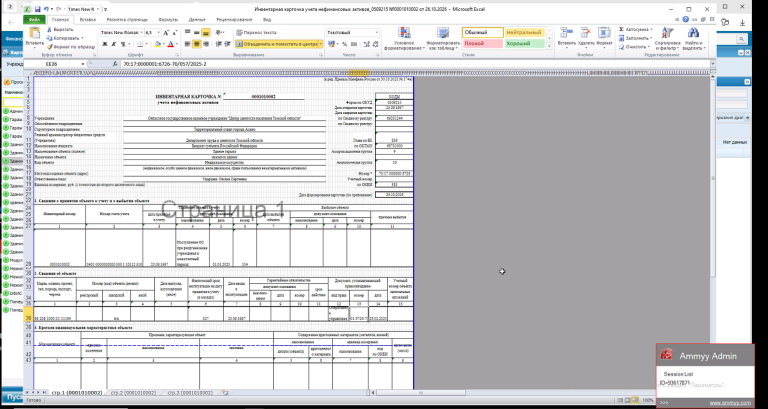The image size is (768, 409).
Task: Toggle center horizontal alignment
Action: tap(197, 44)
